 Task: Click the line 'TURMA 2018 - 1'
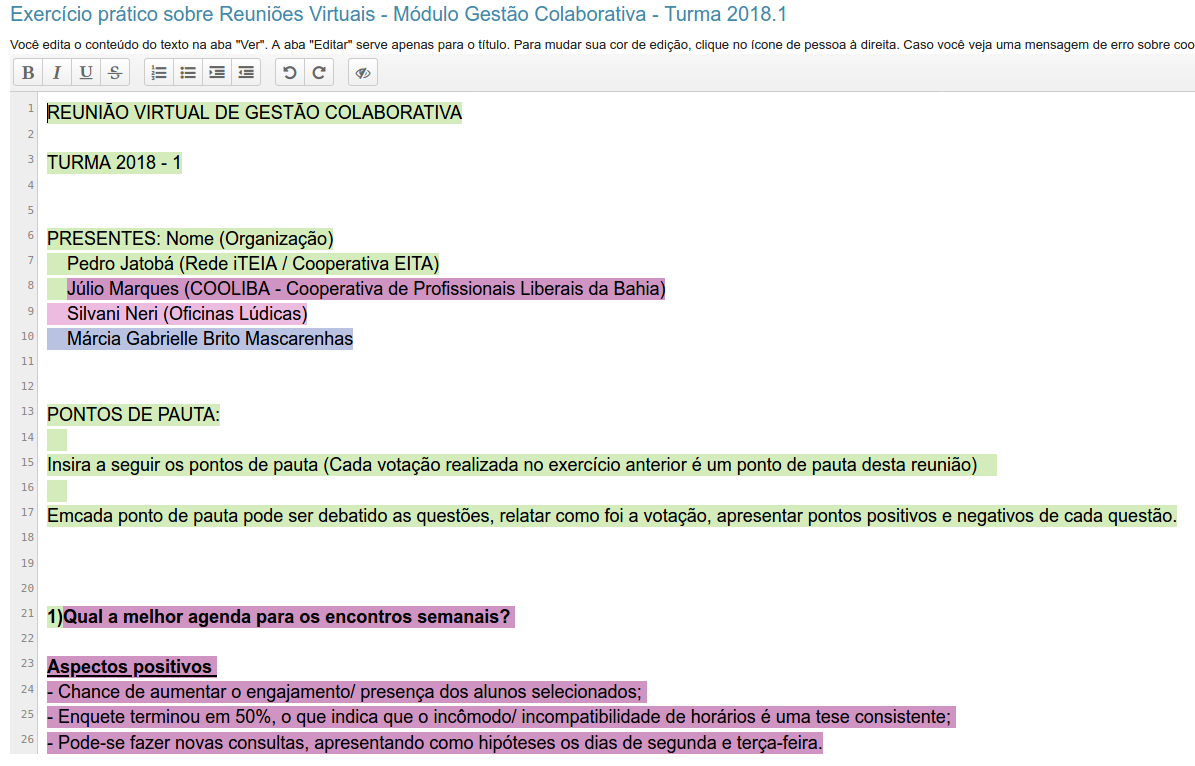(114, 162)
